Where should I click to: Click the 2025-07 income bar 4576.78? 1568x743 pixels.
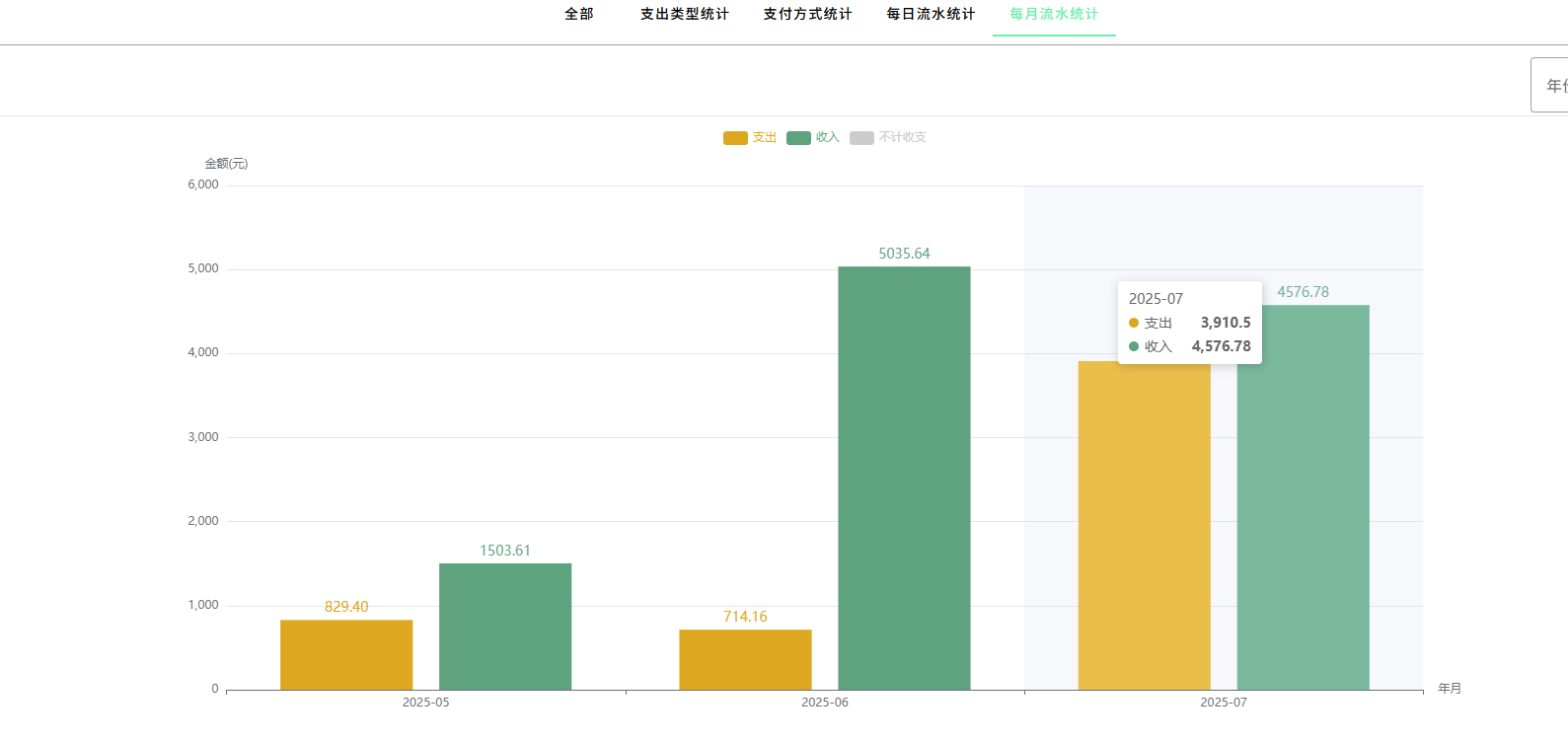1304,497
